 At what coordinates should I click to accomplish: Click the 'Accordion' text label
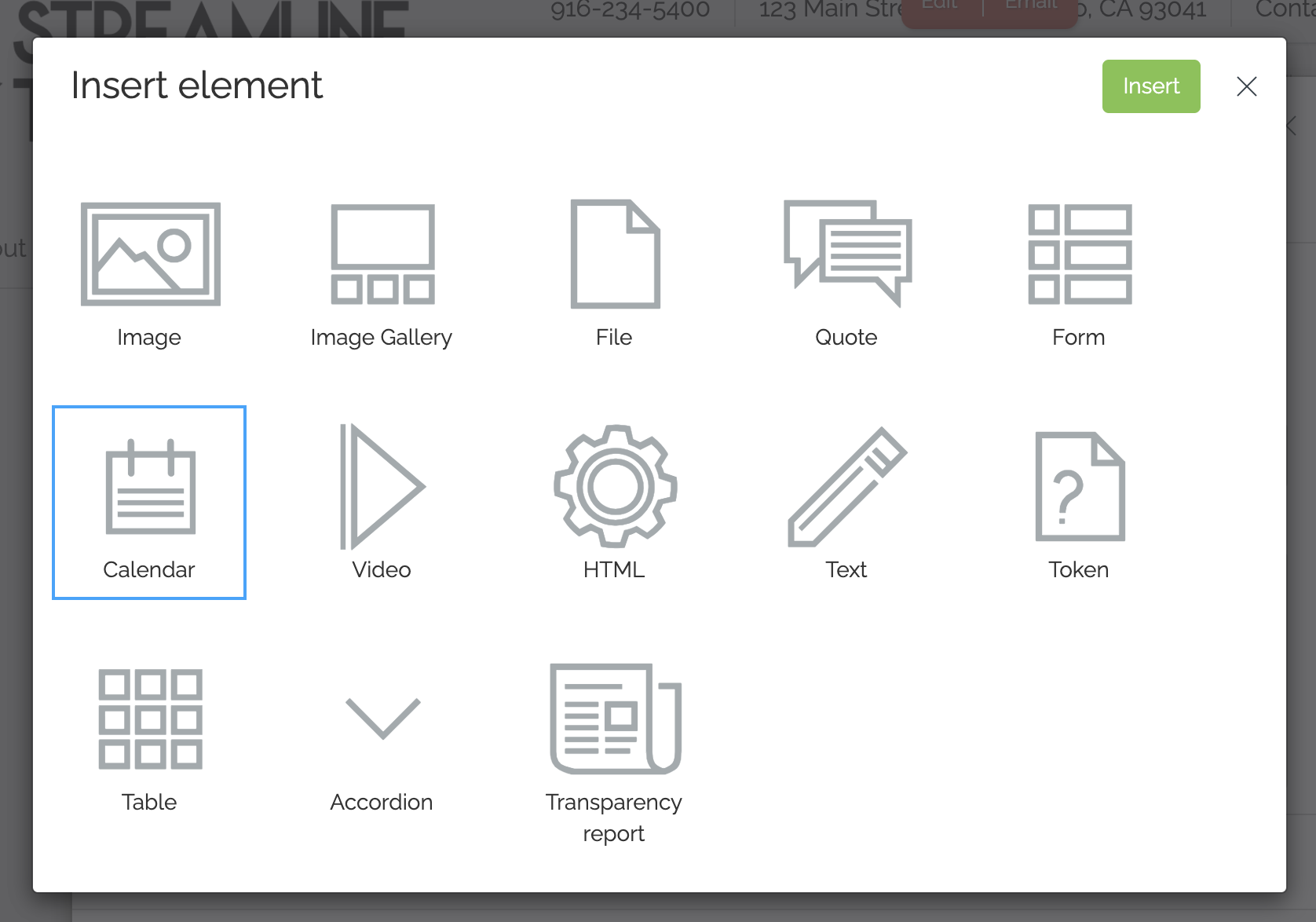click(x=381, y=802)
